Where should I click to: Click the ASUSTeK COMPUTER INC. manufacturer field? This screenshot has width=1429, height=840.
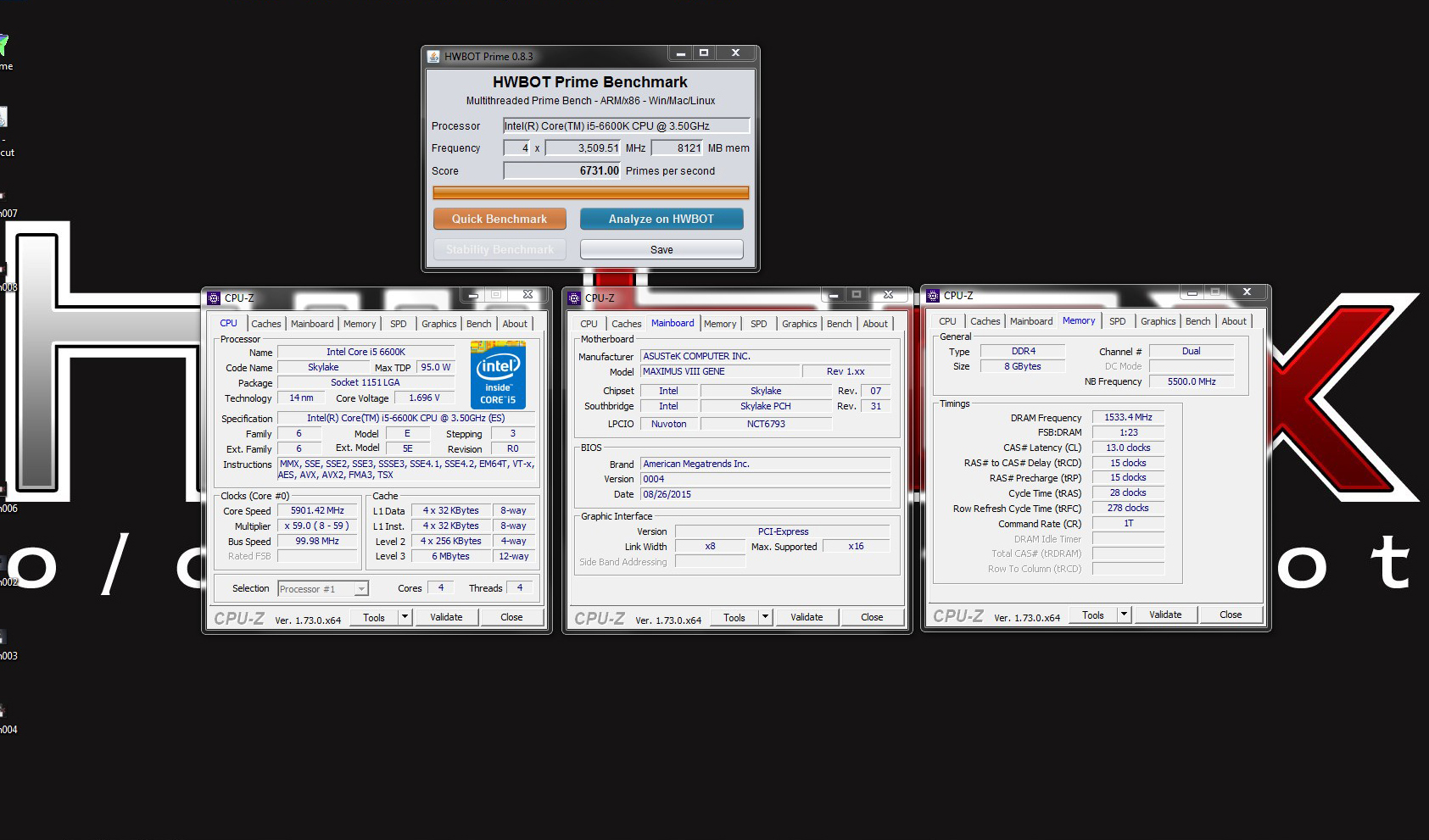click(766, 356)
